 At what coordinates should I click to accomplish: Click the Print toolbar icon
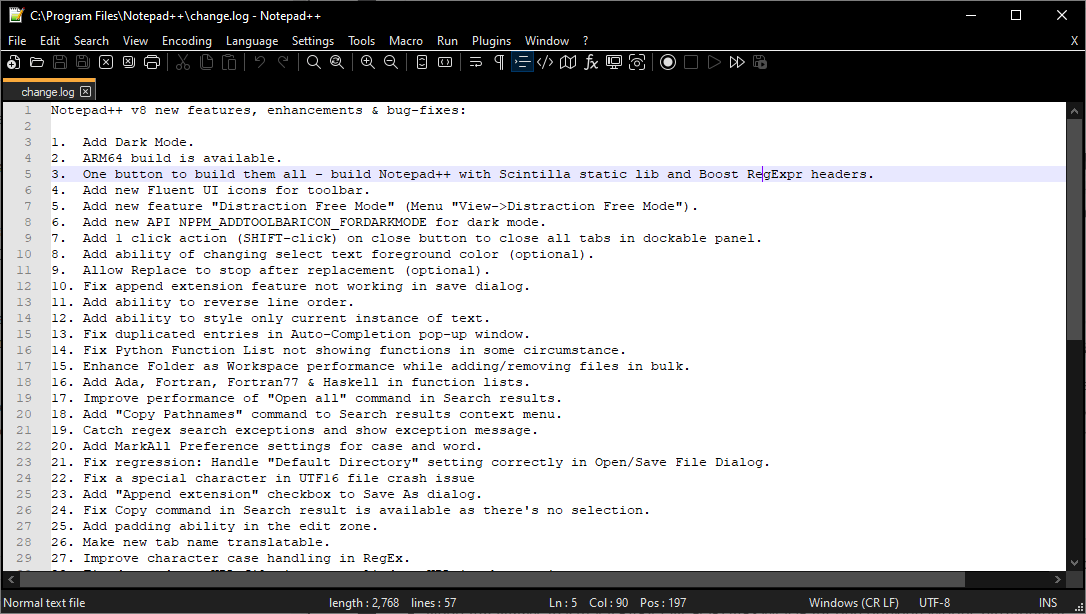(x=152, y=62)
